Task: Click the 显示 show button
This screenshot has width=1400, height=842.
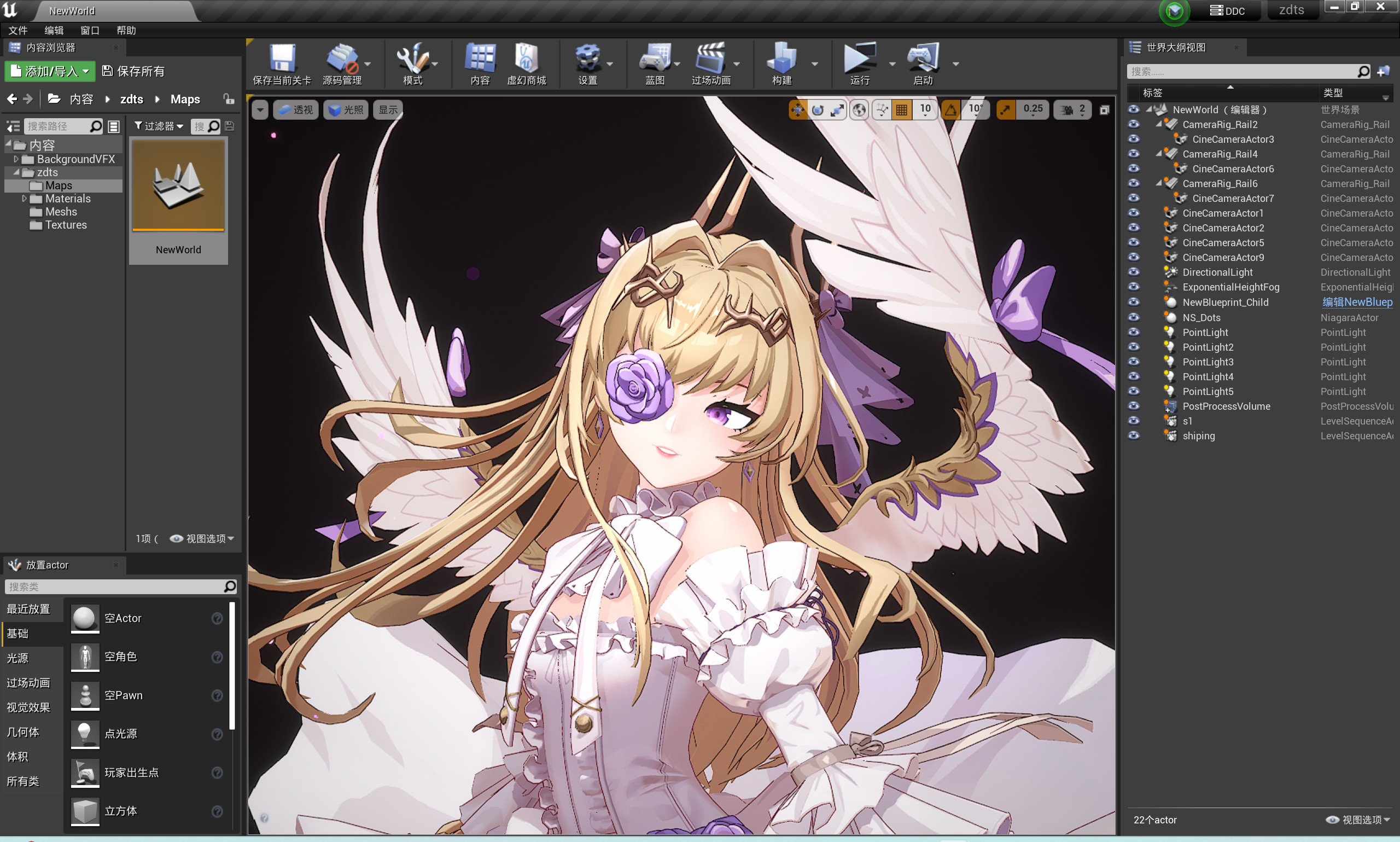Action: pyautogui.click(x=388, y=109)
